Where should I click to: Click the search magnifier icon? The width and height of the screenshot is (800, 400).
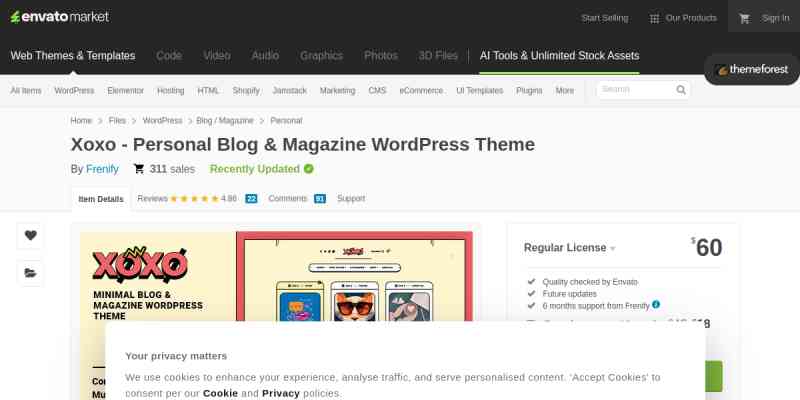tap(681, 90)
